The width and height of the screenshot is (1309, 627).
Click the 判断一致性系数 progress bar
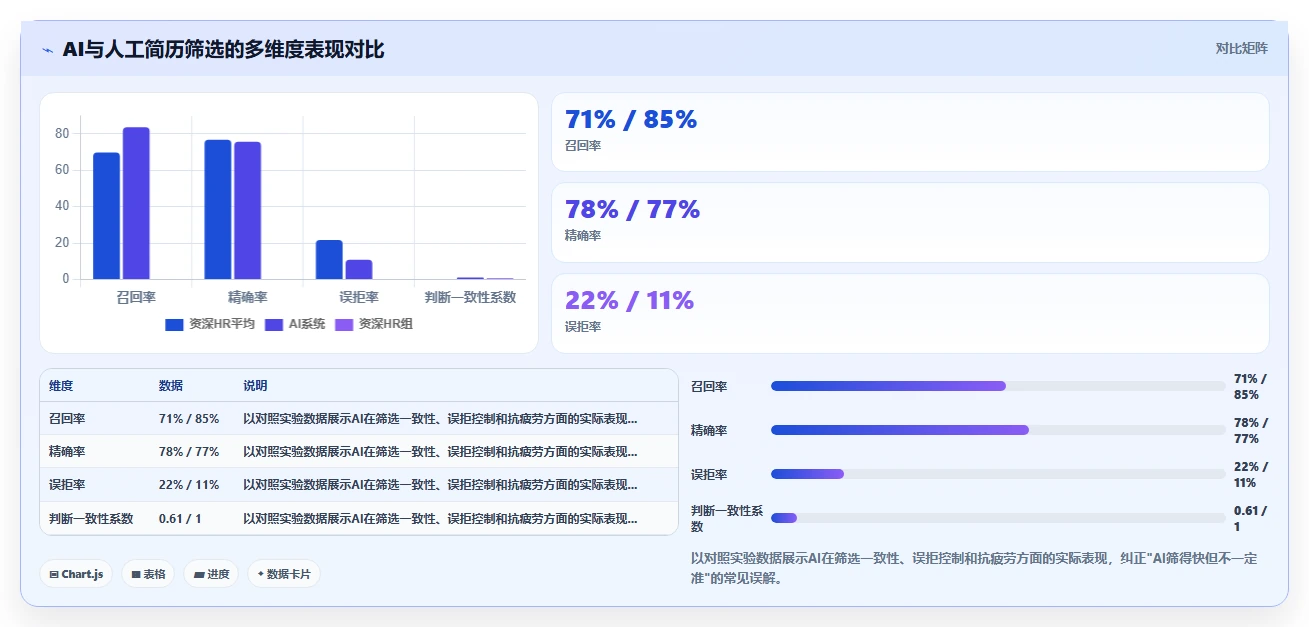click(998, 518)
